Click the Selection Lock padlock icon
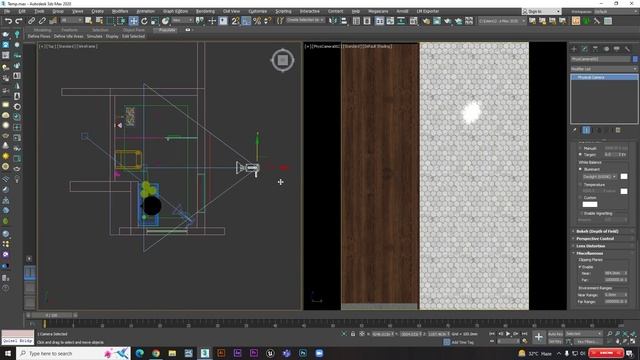 353,334
